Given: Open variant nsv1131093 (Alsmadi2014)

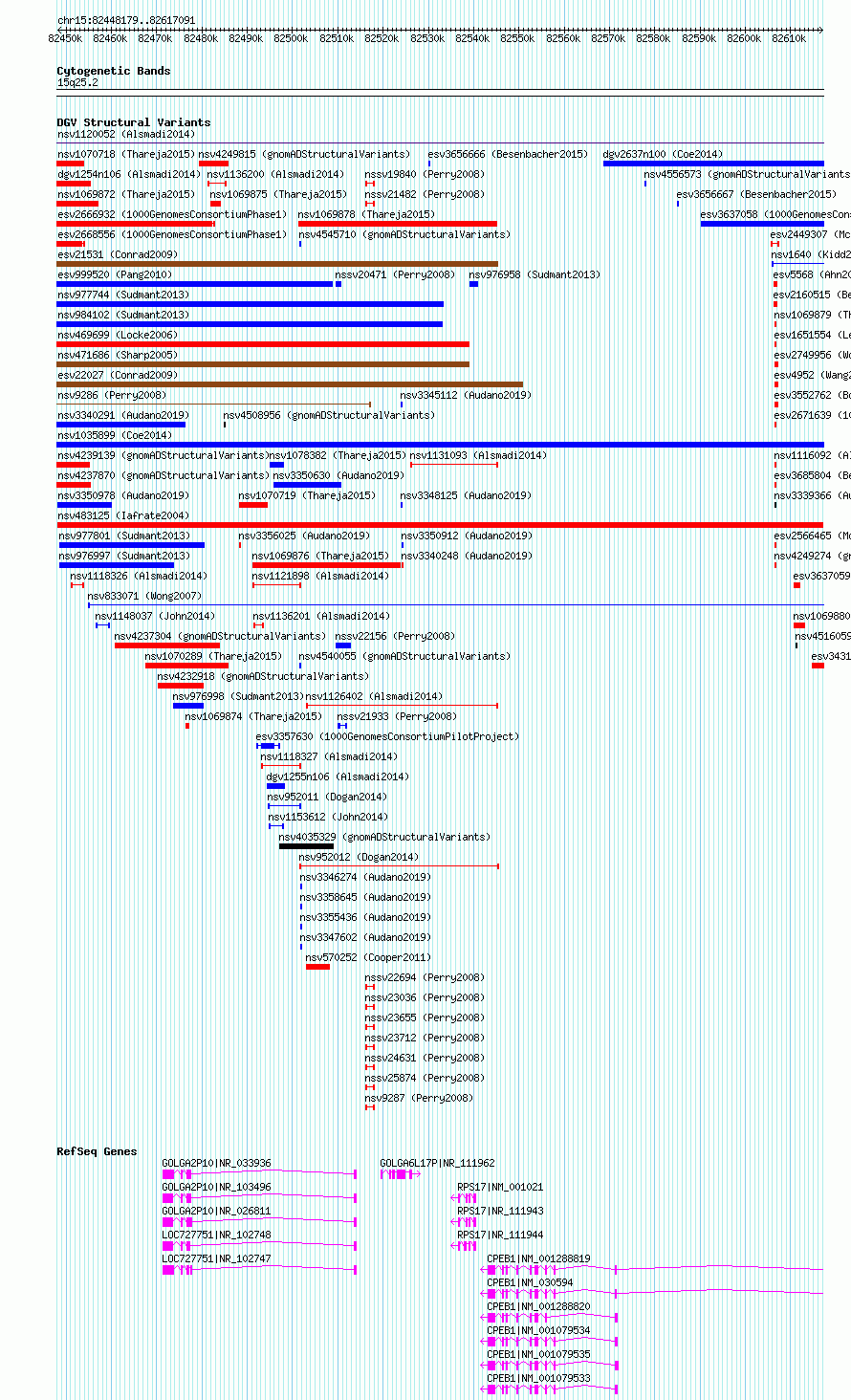Looking at the screenshot, I should point(479,455).
